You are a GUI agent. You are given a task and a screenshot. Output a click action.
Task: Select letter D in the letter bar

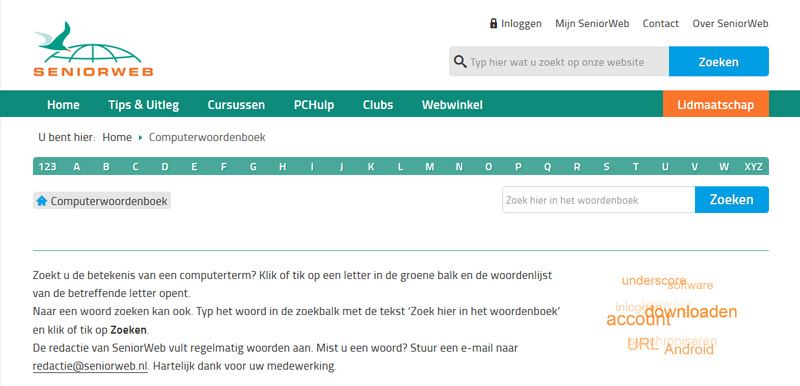coord(165,167)
